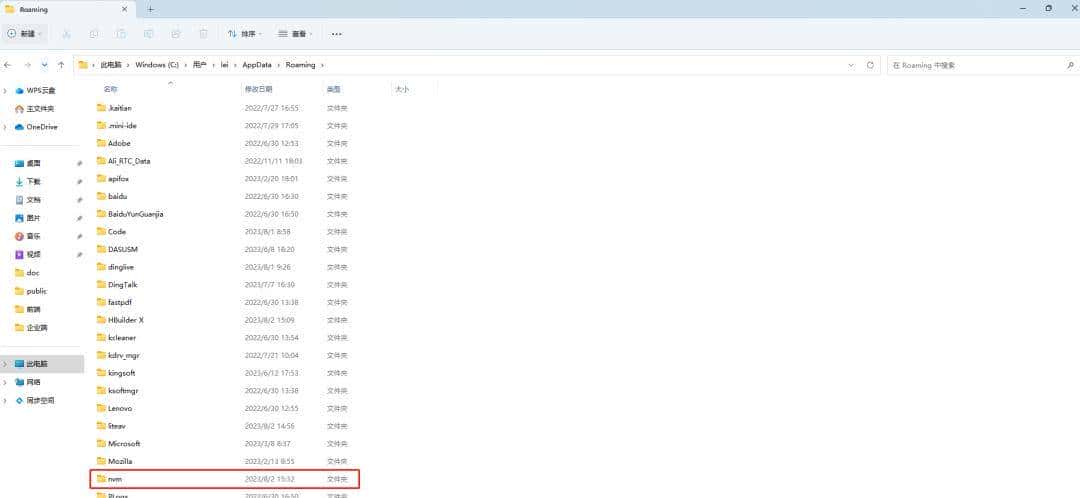
Task: Expand 网络 in the navigation pane
Action: pyautogui.click(x=6, y=382)
